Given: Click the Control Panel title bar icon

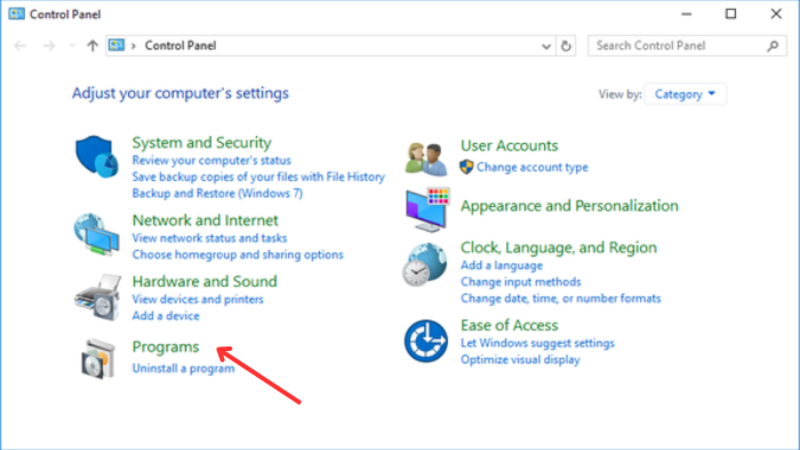Looking at the screenshot, I should (16, 14).
